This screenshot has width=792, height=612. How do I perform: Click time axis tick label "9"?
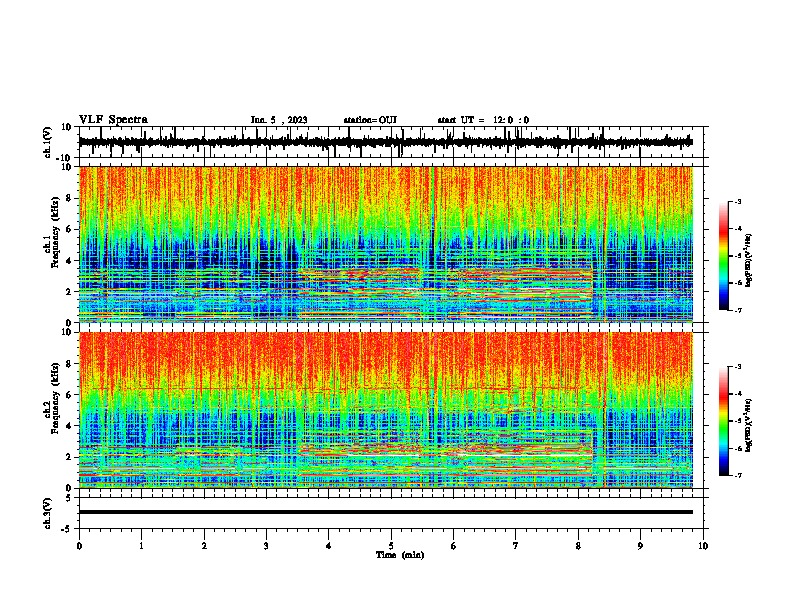click(x=640, y=546)
